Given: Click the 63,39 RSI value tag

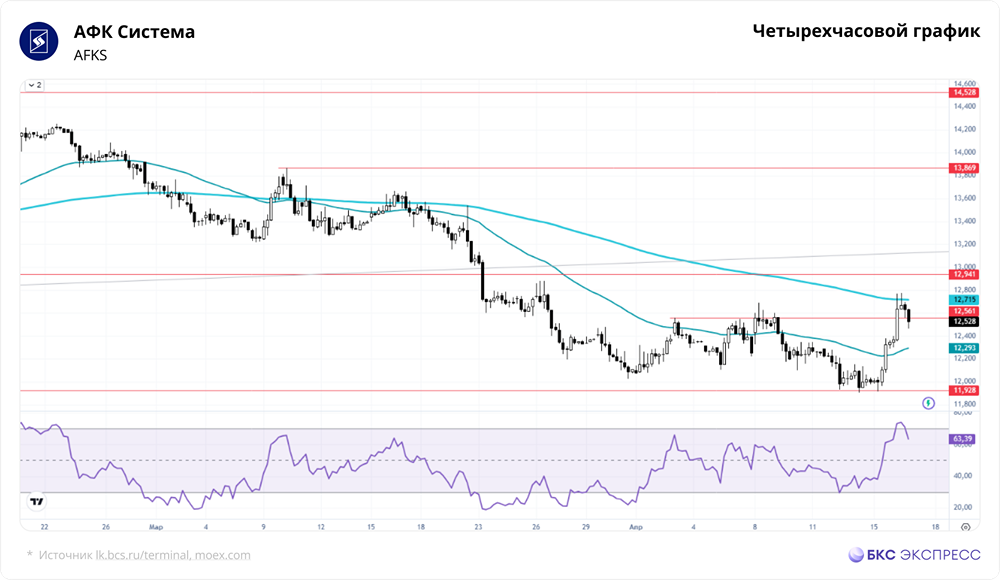Looking at the screenshot, I should click(962, 439).
